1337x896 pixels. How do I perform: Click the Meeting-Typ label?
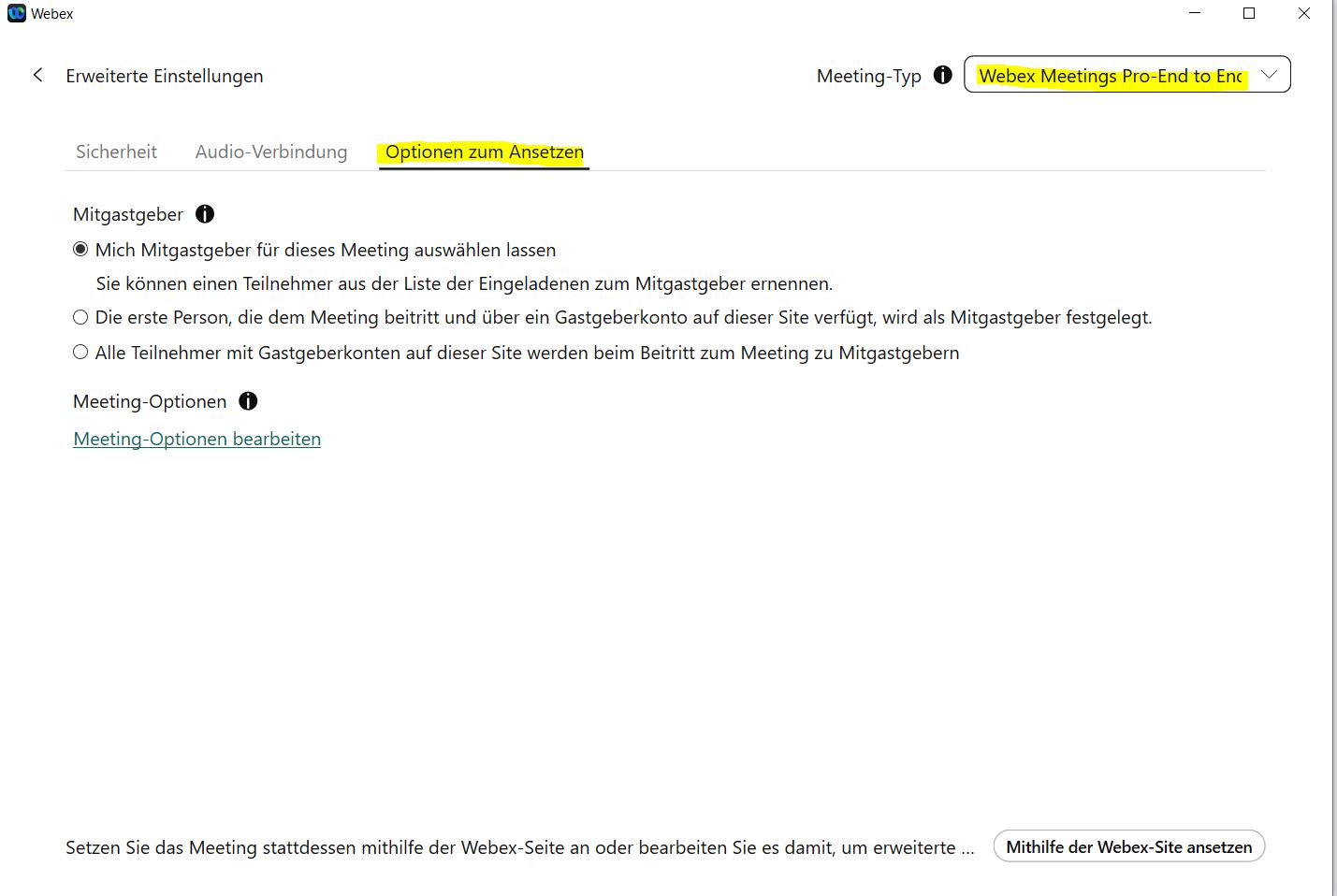(869, 76)
